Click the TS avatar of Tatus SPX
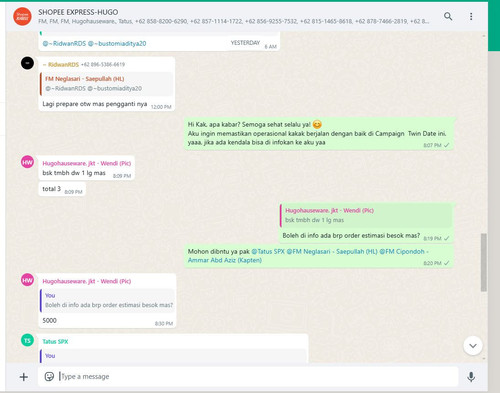 click(27, 340)
